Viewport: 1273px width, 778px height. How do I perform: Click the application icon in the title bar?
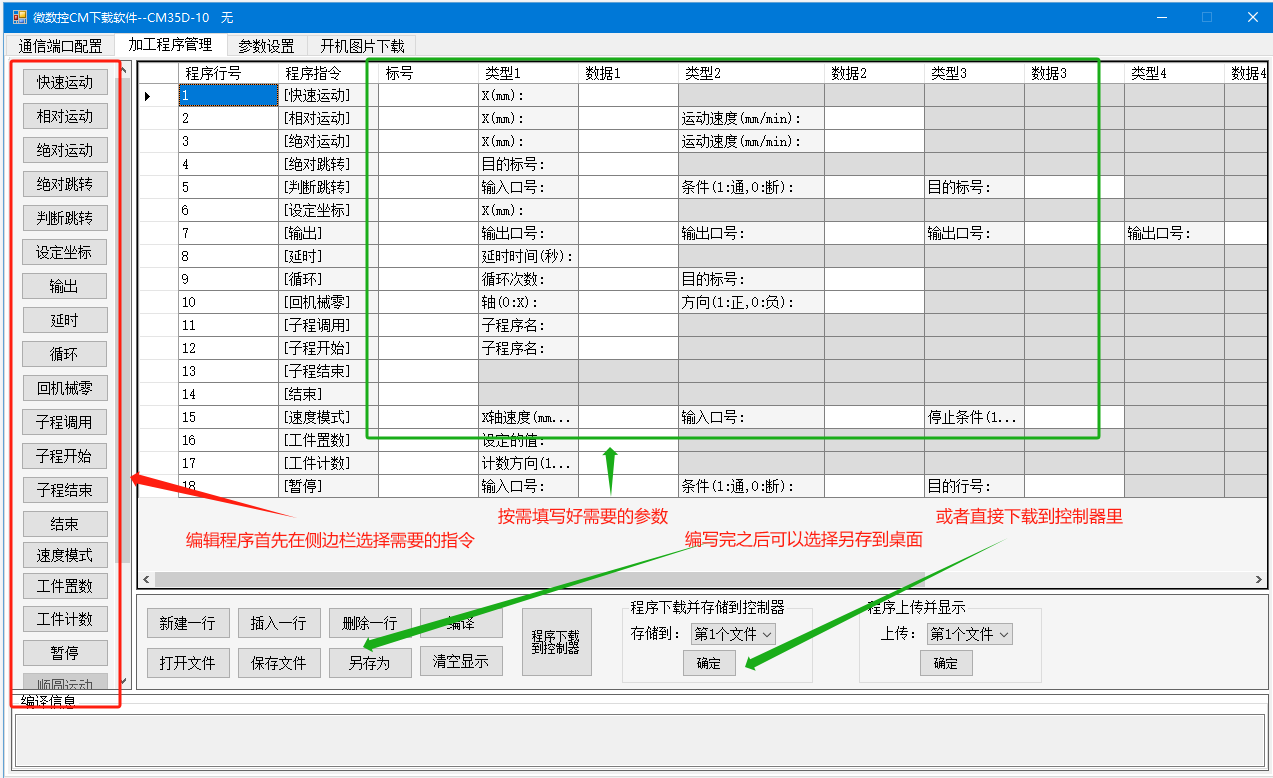click(19, 17)
